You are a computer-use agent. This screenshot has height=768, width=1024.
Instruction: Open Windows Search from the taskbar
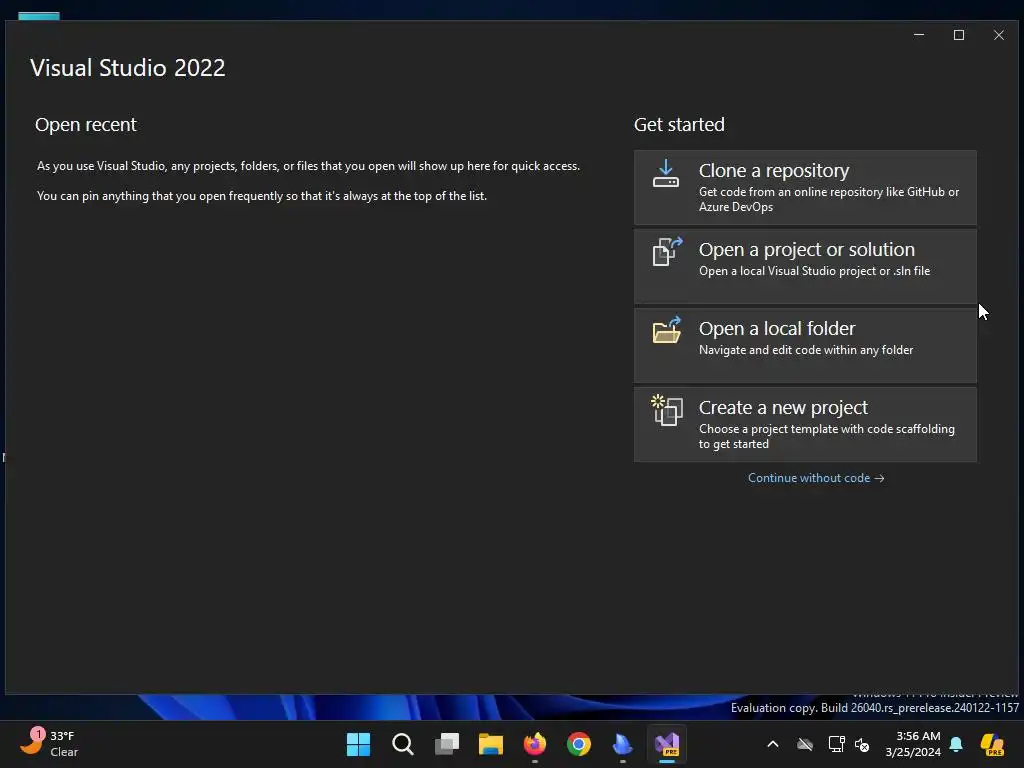pyautogui.click(x=402, y=744)
